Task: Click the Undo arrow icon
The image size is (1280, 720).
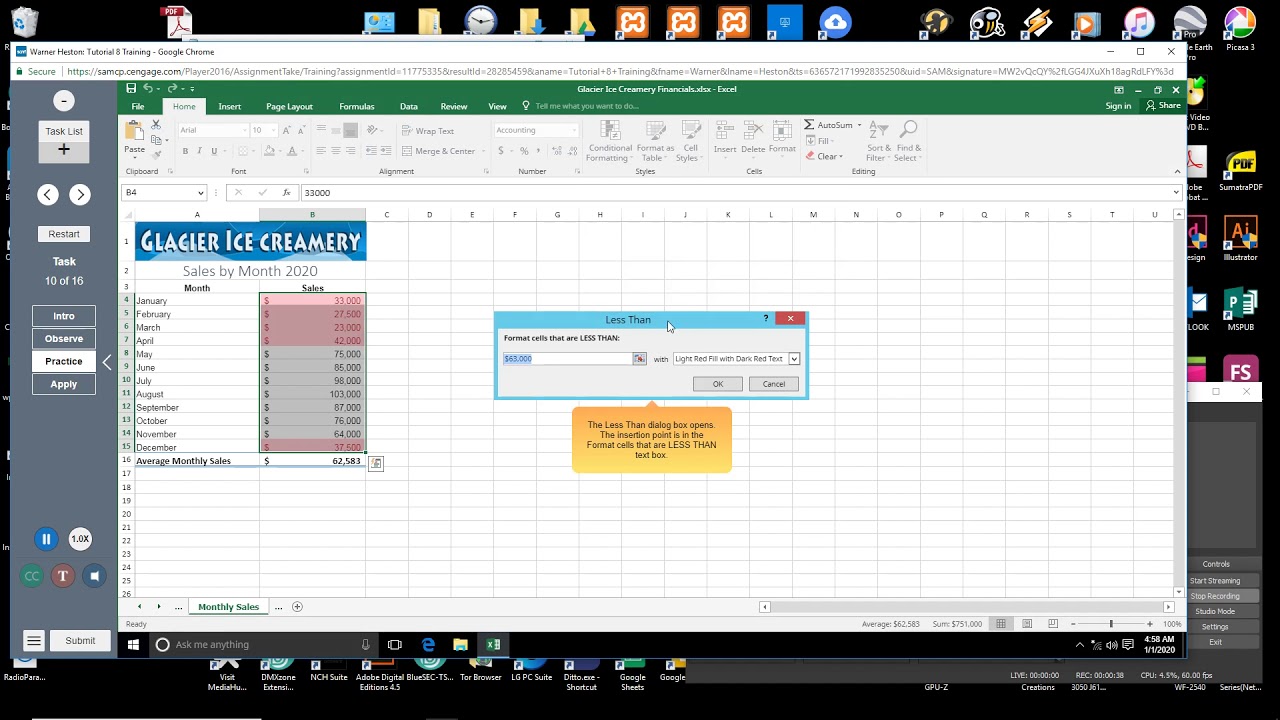Action: pos(147,89)
